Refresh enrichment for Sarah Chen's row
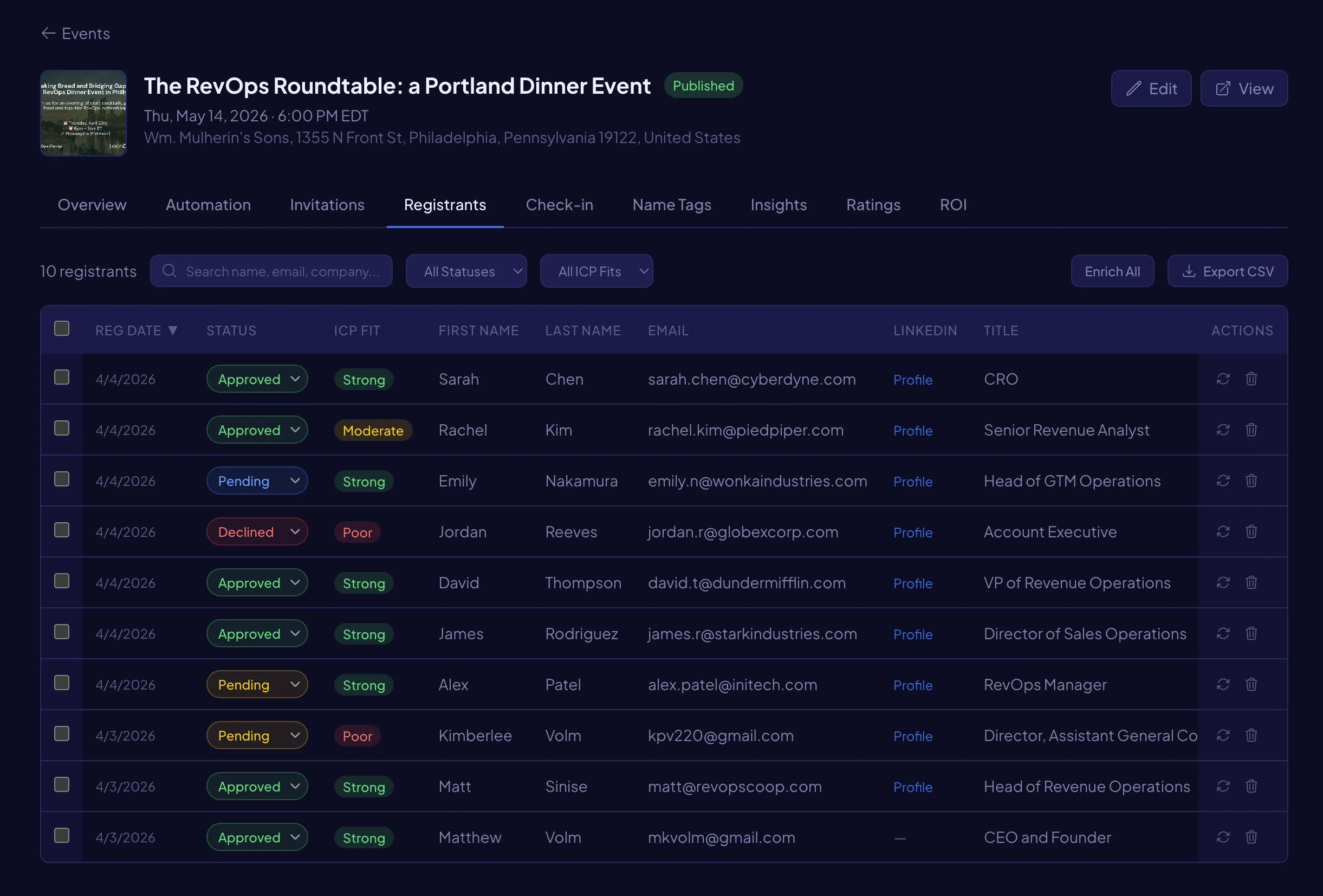 [x=1223, y=379]
